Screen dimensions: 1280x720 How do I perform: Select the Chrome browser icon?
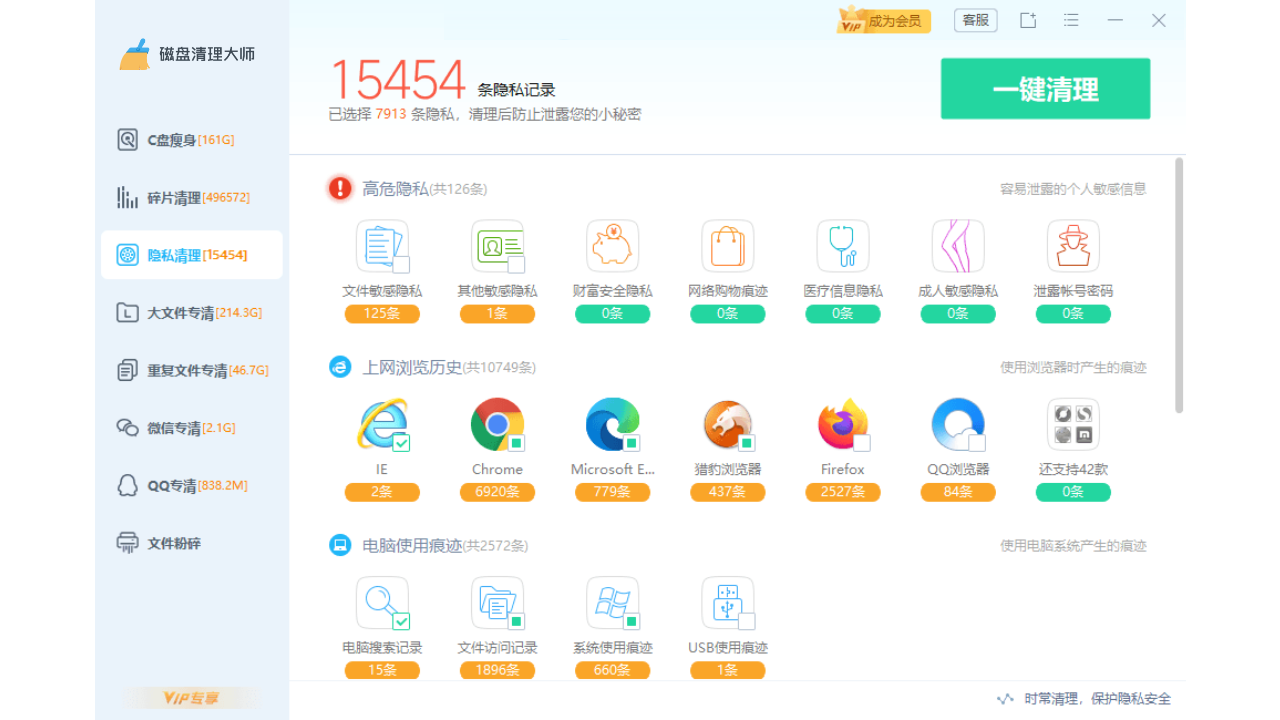click(497, 424)
